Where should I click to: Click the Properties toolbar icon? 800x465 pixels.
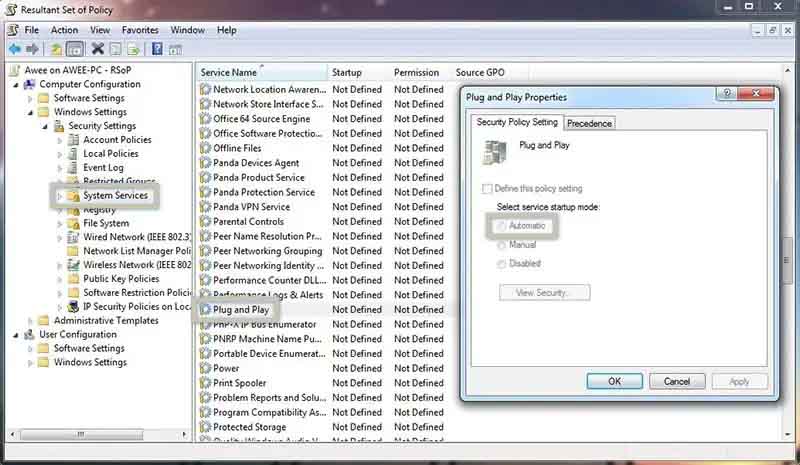click(x=116, y=49)
